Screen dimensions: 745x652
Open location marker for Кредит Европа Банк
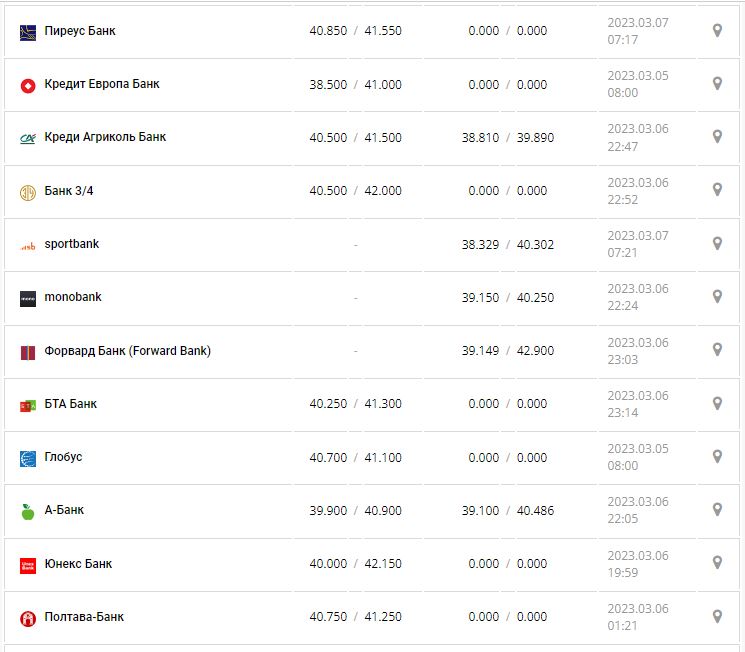coord(717,84)
